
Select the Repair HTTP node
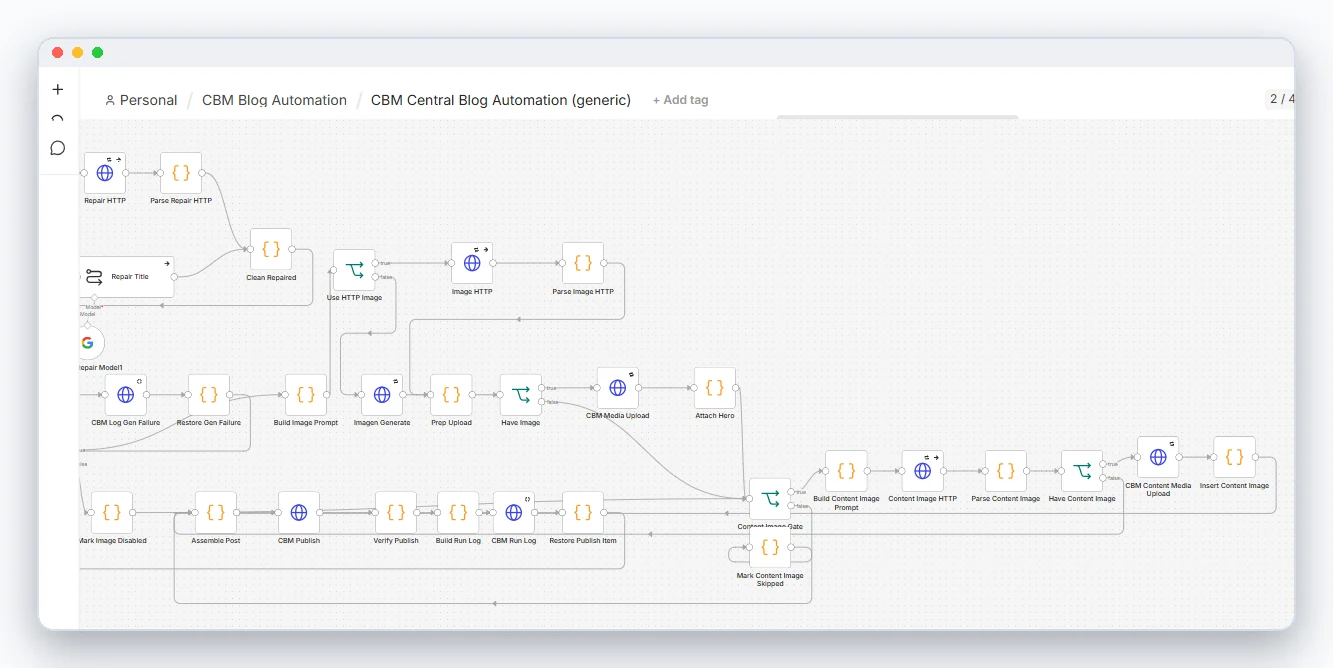coord(105,173)
